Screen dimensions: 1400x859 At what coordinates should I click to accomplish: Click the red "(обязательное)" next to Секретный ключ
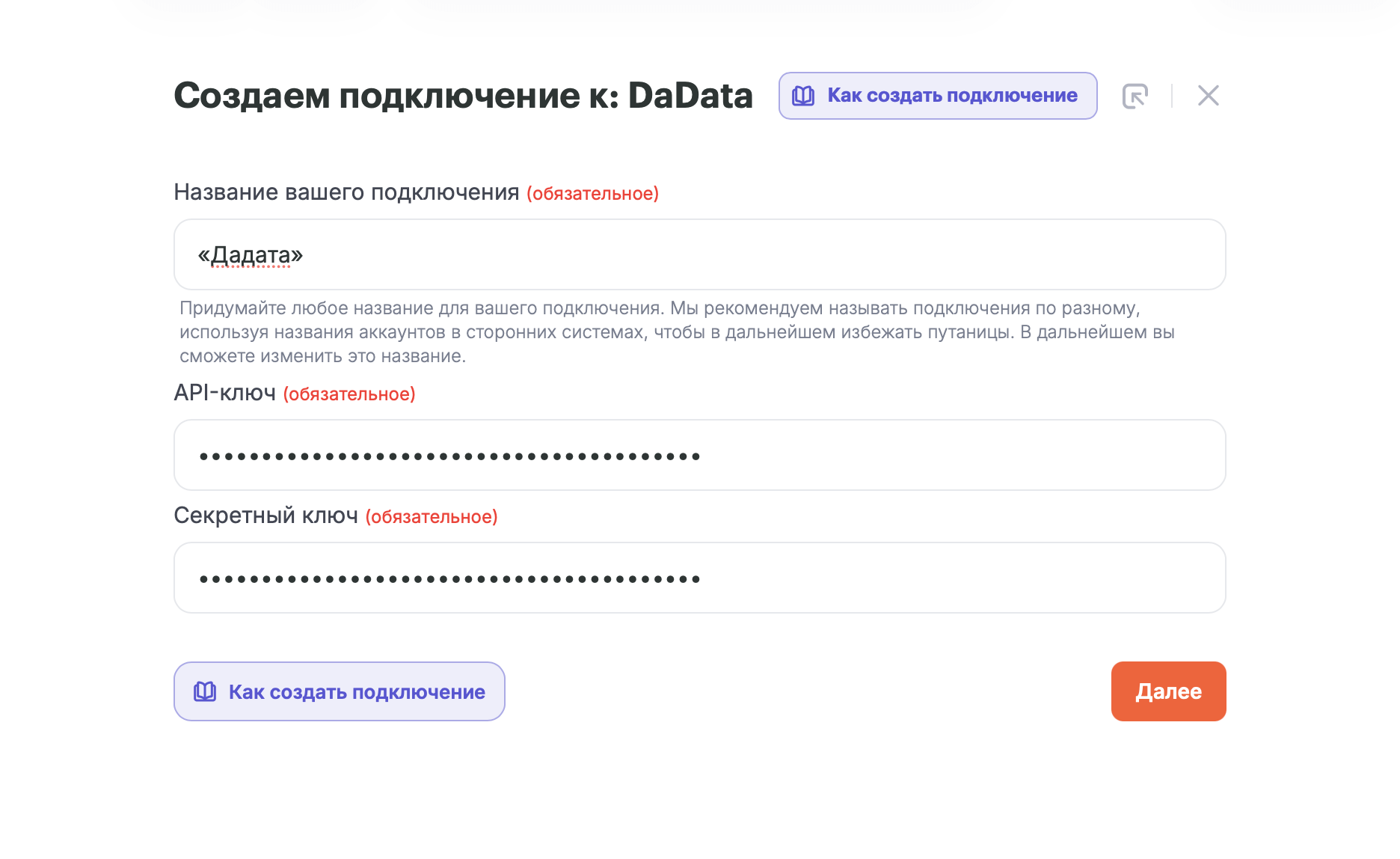[x=432, y=517]
